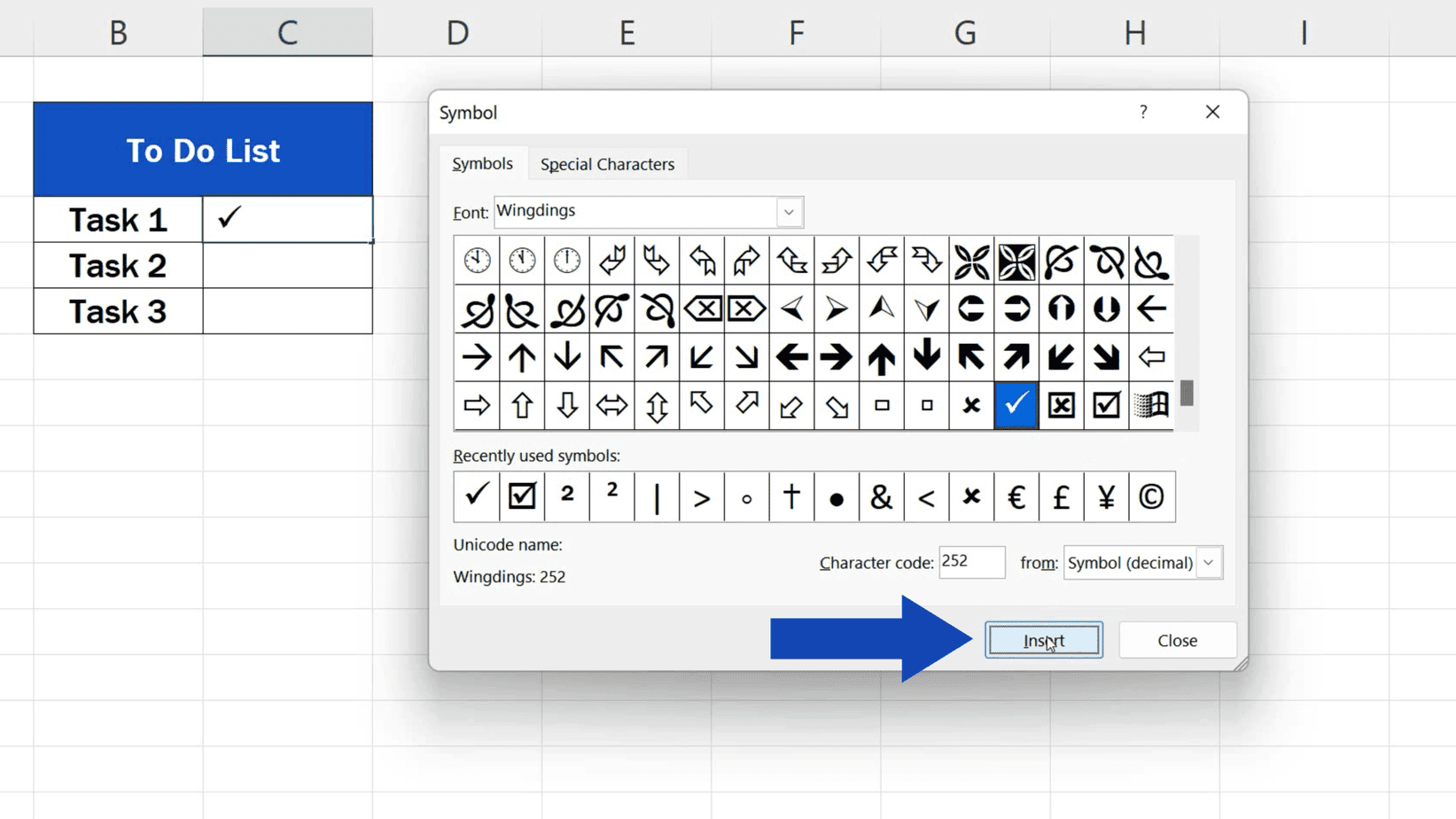This screenshot has width=1456, height=819.
Task: Select the ampersand in recently used symbols
Action: click(880, 497)
